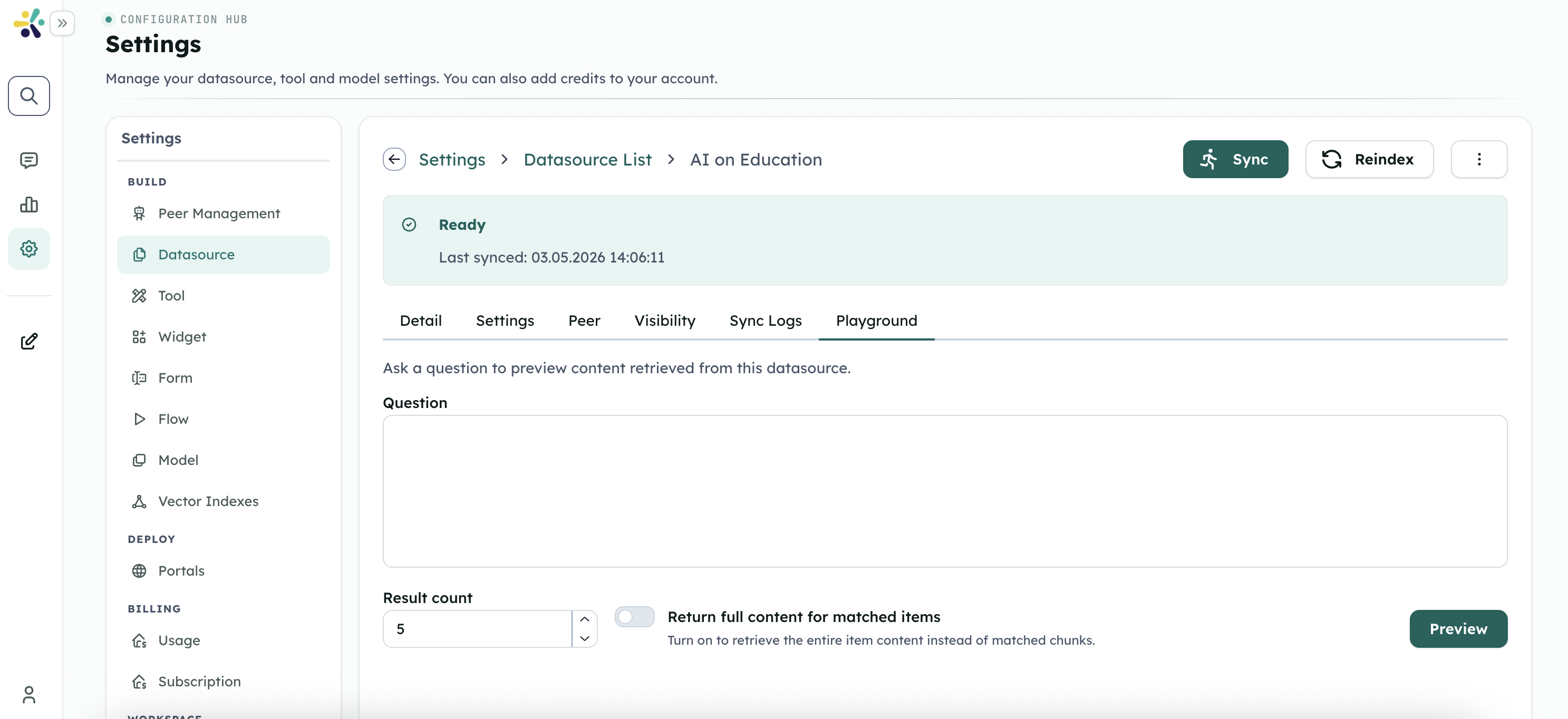The width and height of the screenshot is (1568, 719).
Task: Click the 'CONFIGURATION HUB' label
Action: point(184,20)
